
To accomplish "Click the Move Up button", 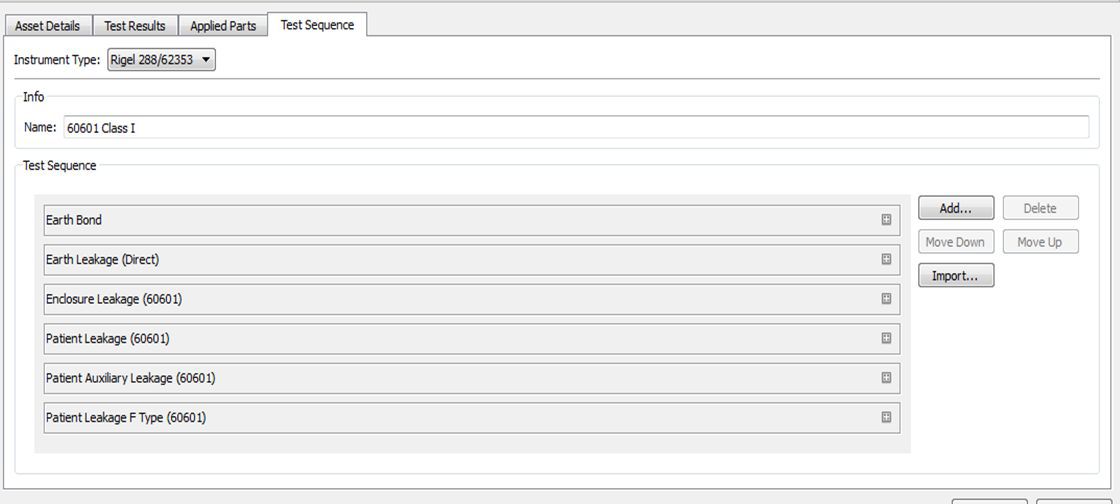I will point(1040,242).
